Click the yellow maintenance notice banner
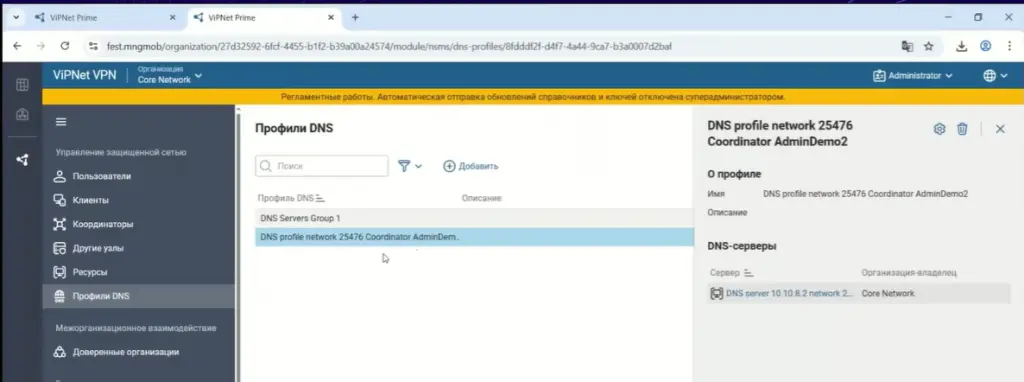The height and width of the screenshot is (382, 1024). pyautogui.click(x=532, y=97)
